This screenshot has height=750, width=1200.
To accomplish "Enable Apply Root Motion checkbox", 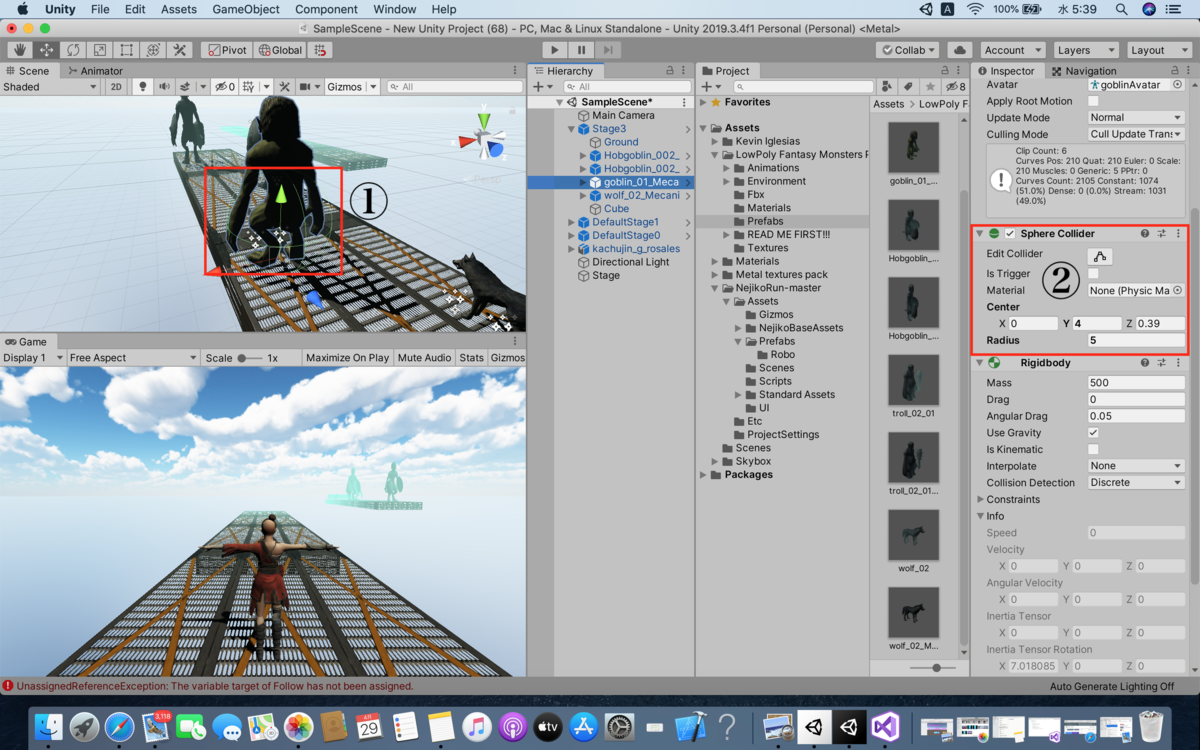I will click(x=1093, y=101).
